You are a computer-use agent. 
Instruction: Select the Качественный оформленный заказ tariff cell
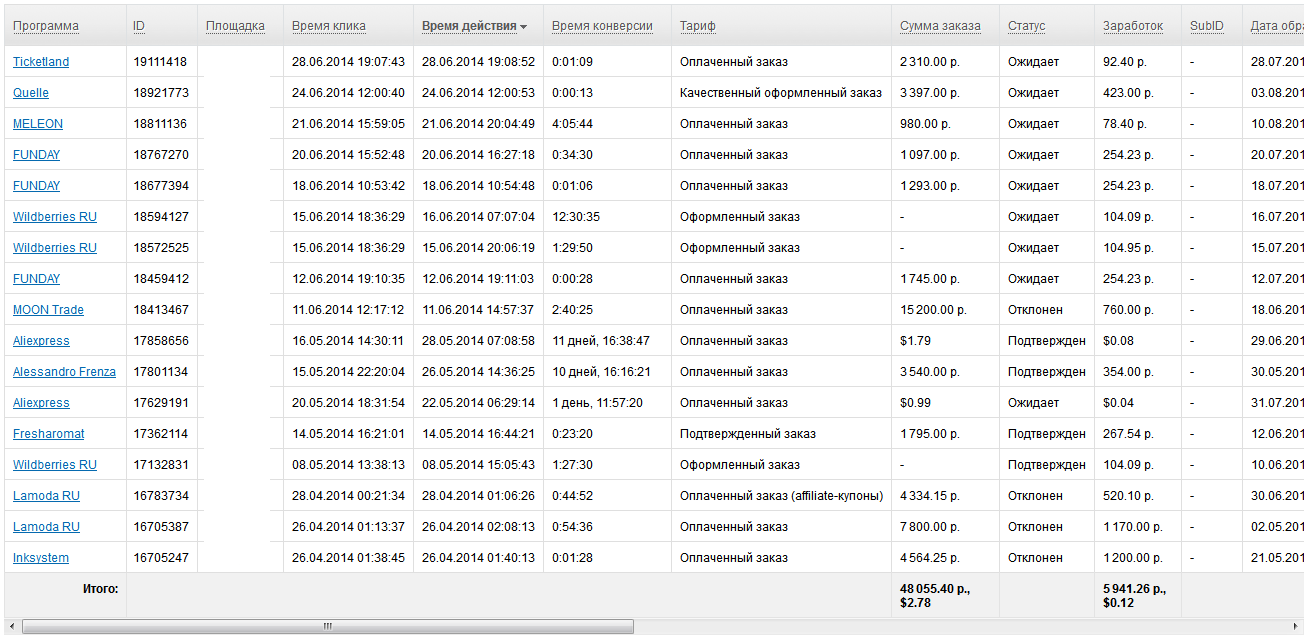(x=781, y=93)
